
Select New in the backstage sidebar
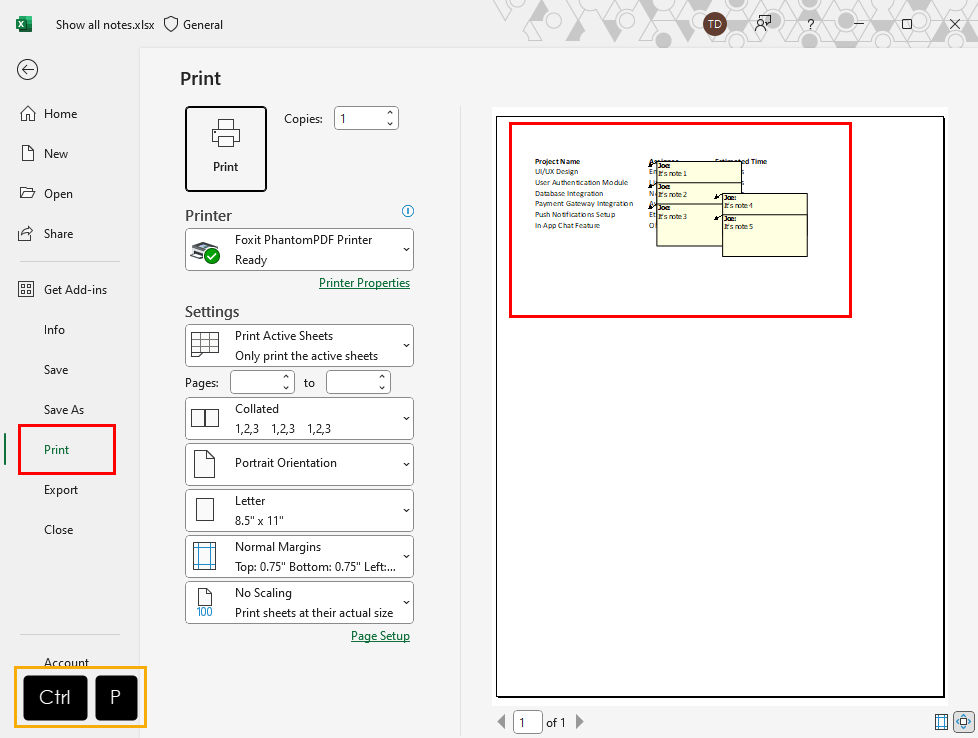coord(56,153)
